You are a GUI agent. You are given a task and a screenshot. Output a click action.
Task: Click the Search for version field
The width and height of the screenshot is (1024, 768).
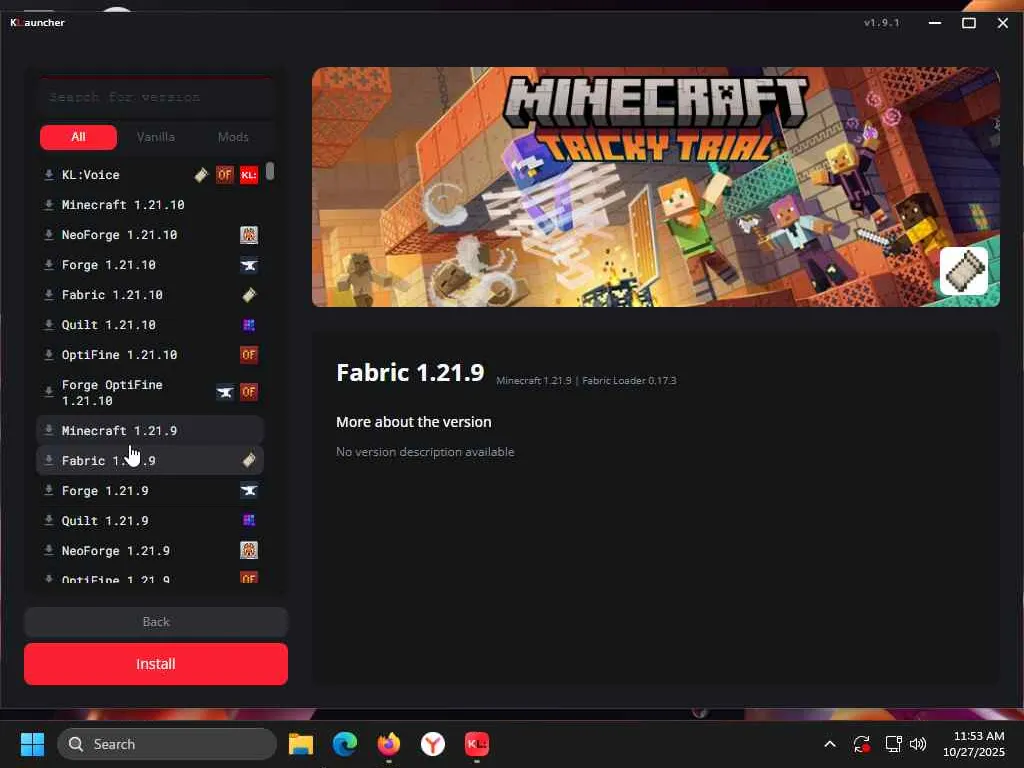click(156, 97)
